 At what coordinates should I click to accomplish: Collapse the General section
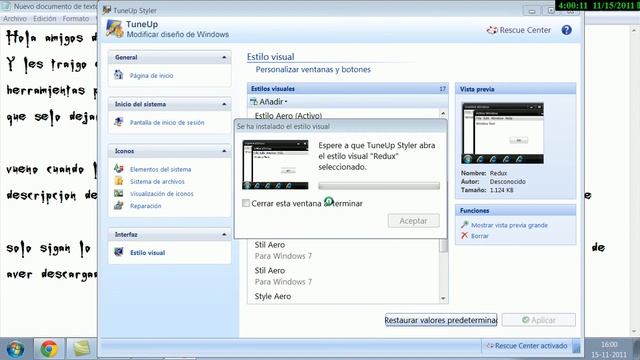pos(224,58)
